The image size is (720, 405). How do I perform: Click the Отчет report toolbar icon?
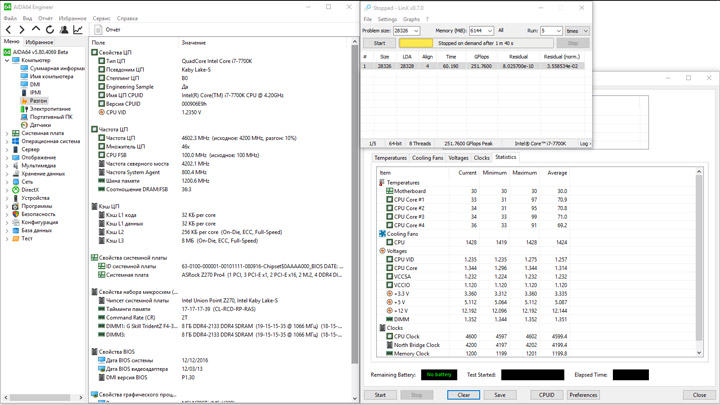point(98,30)
